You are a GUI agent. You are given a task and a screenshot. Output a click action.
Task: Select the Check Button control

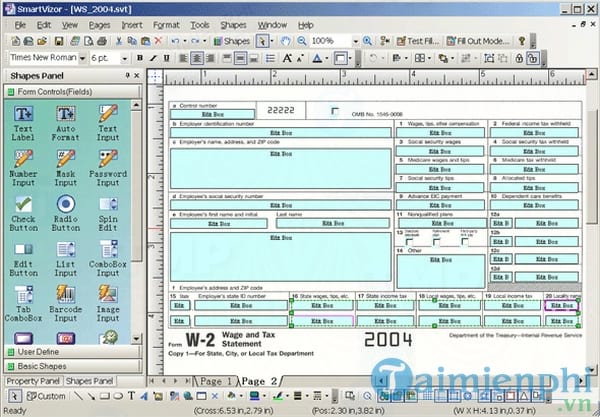(23, 213)
